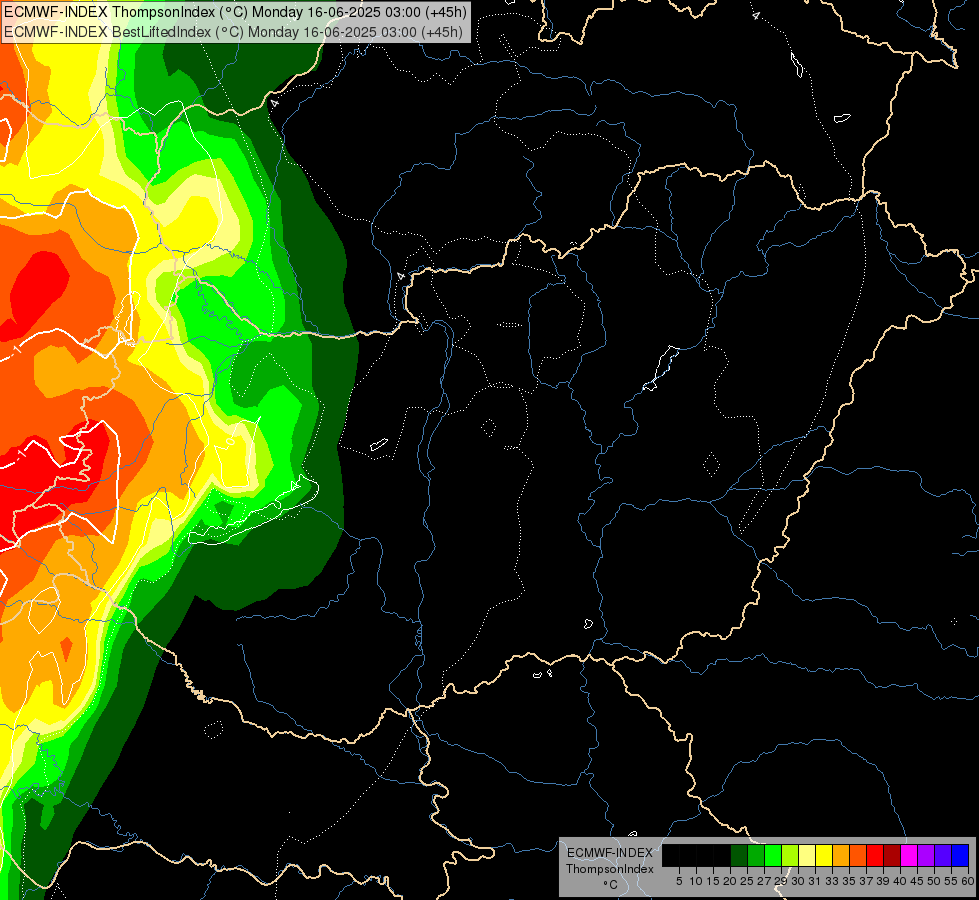Click the legend tick value 27
Image resolution: width=979 pixels, height=900 pixels.
(x=764, y=881)
